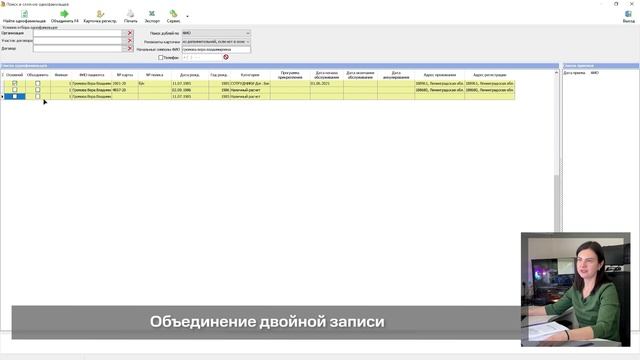Screen dimensions: 640x360
Task: Click the Дата приема header in right panel
Action: 575,73
